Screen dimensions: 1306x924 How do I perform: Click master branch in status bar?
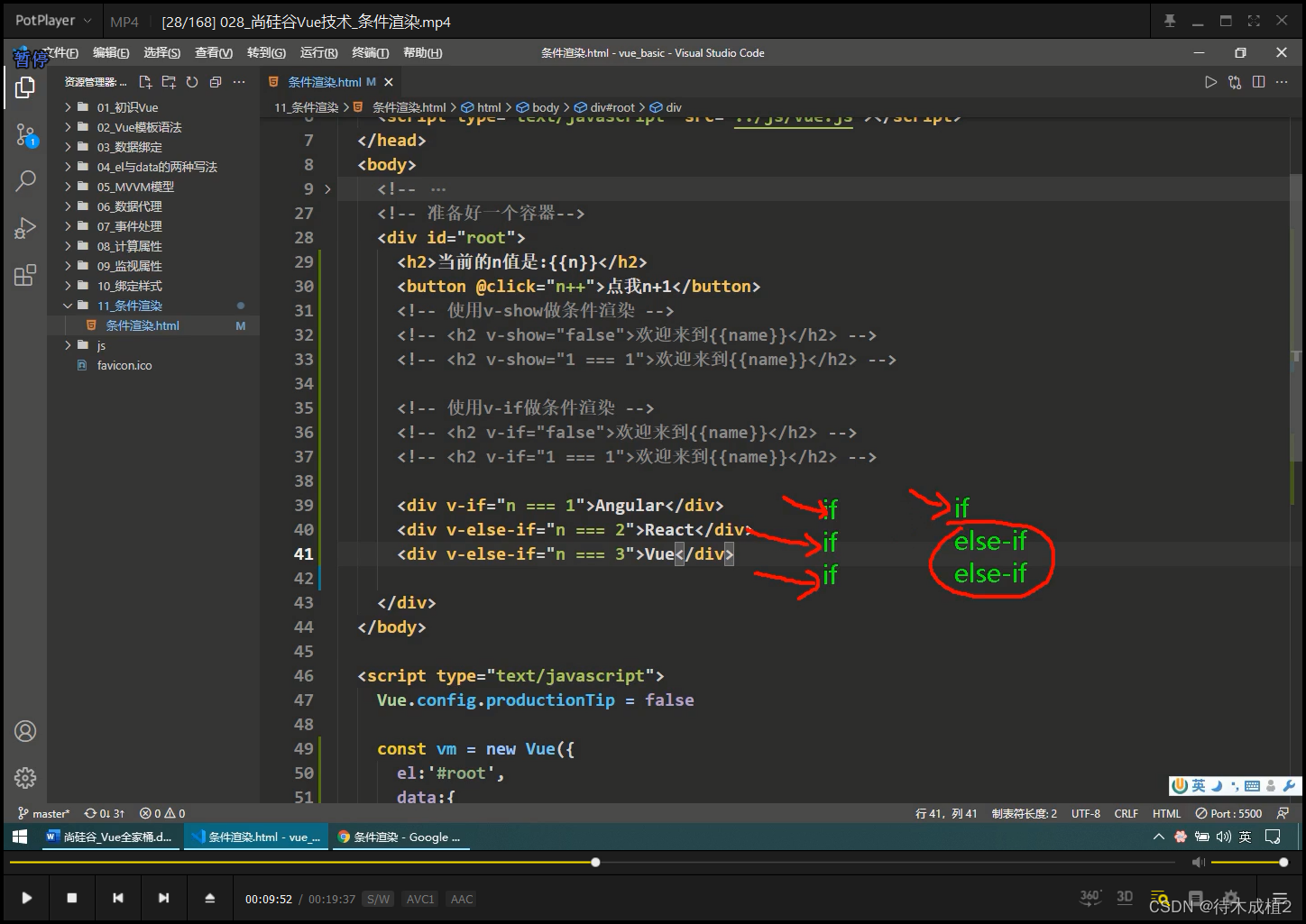click(43, 813)
